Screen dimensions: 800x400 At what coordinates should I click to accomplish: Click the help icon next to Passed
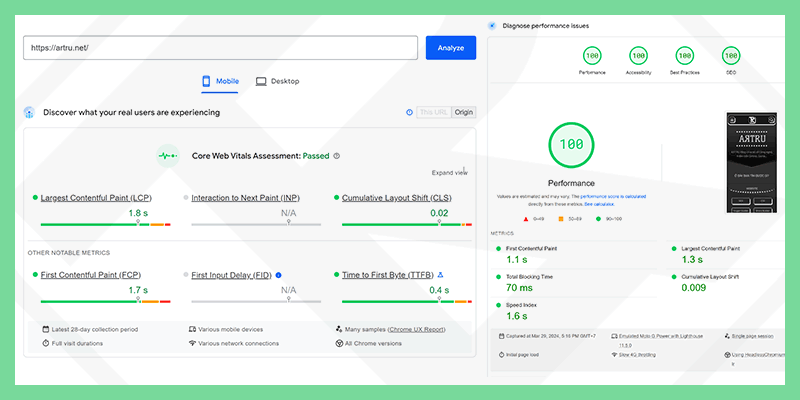336,156
